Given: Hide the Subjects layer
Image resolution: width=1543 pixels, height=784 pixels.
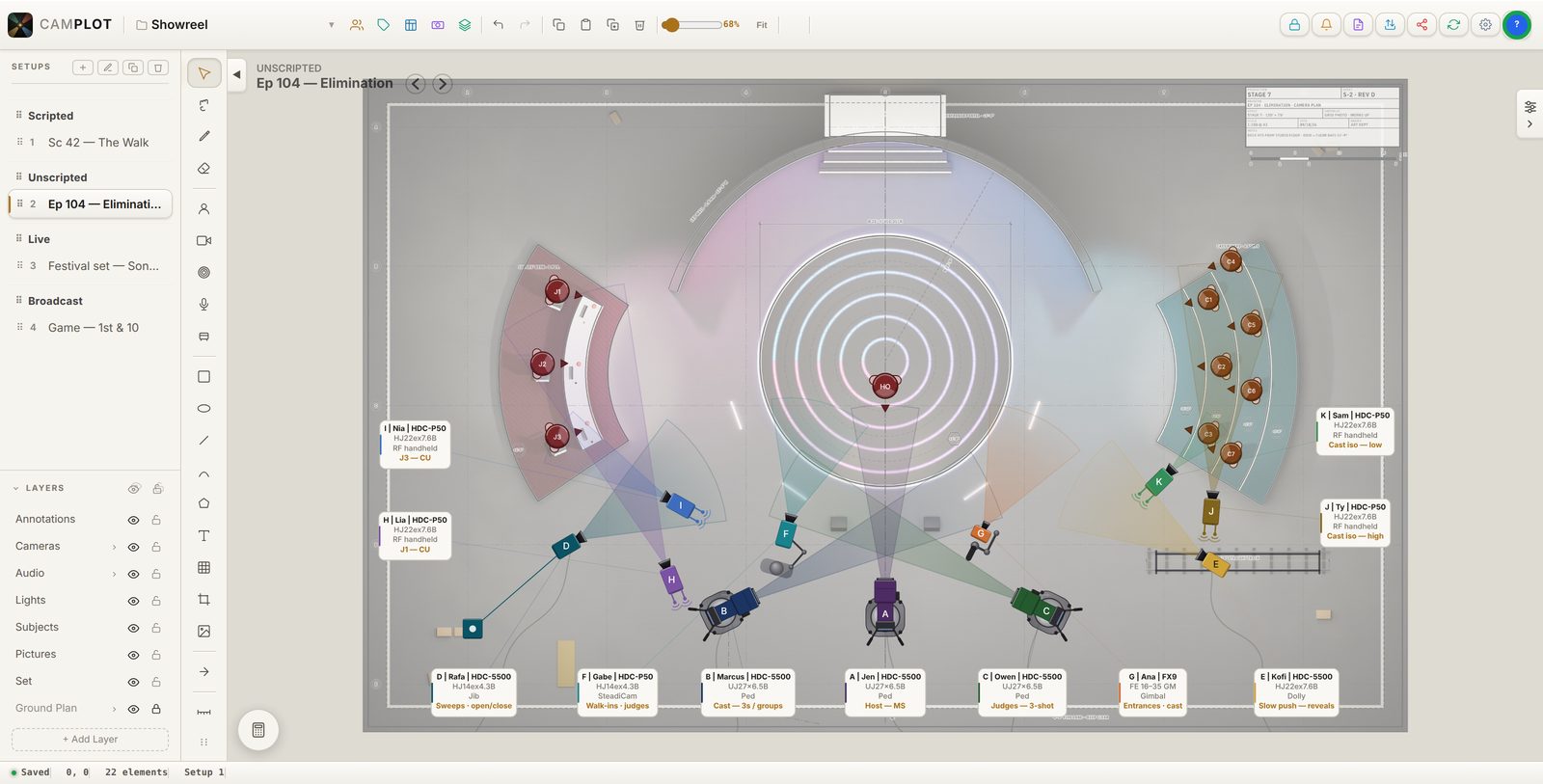Looking at the screenshot, I should click(134, 628).
